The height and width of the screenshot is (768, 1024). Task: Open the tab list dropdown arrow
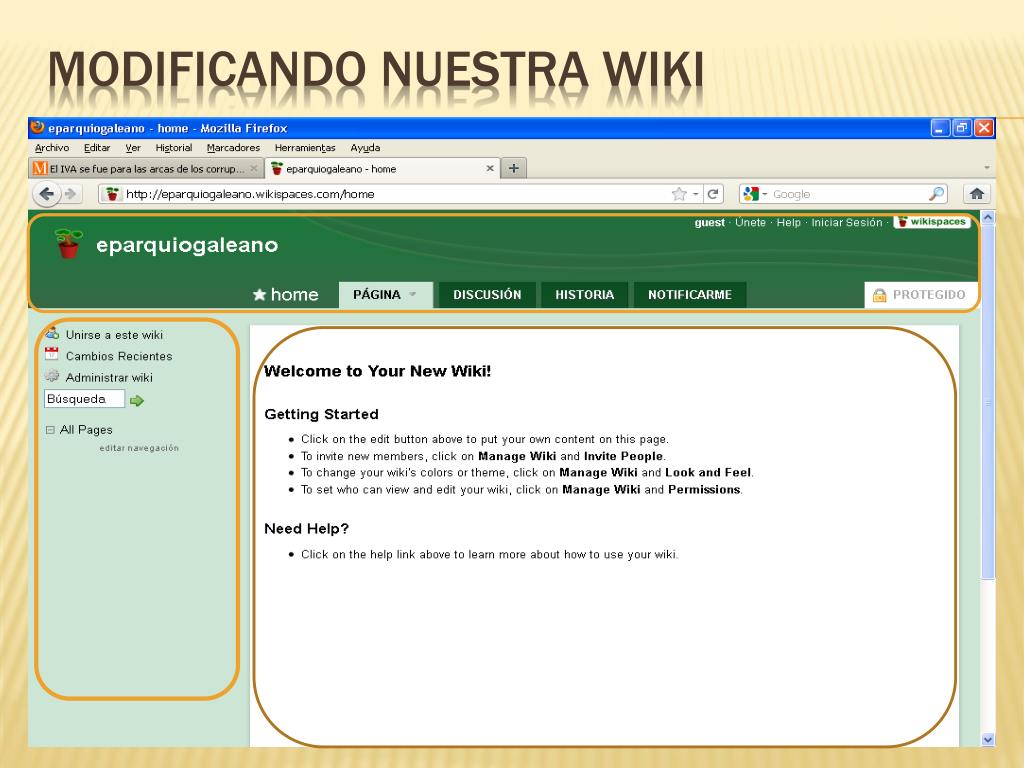click(987, 168)
